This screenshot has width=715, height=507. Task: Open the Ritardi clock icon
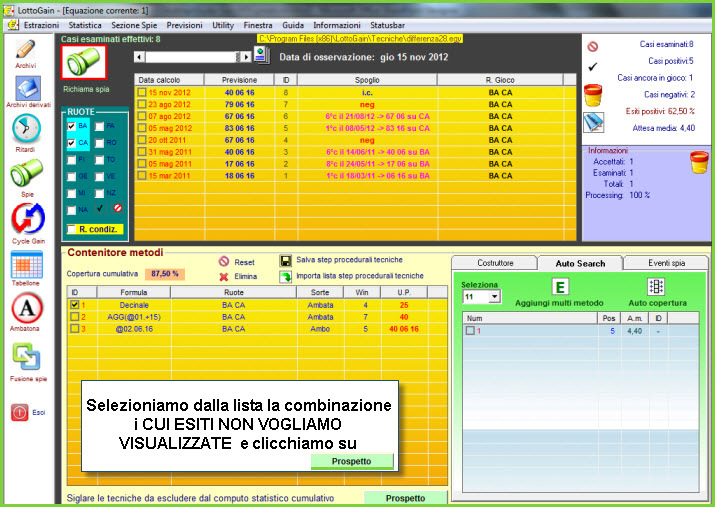tap(26, 129)
